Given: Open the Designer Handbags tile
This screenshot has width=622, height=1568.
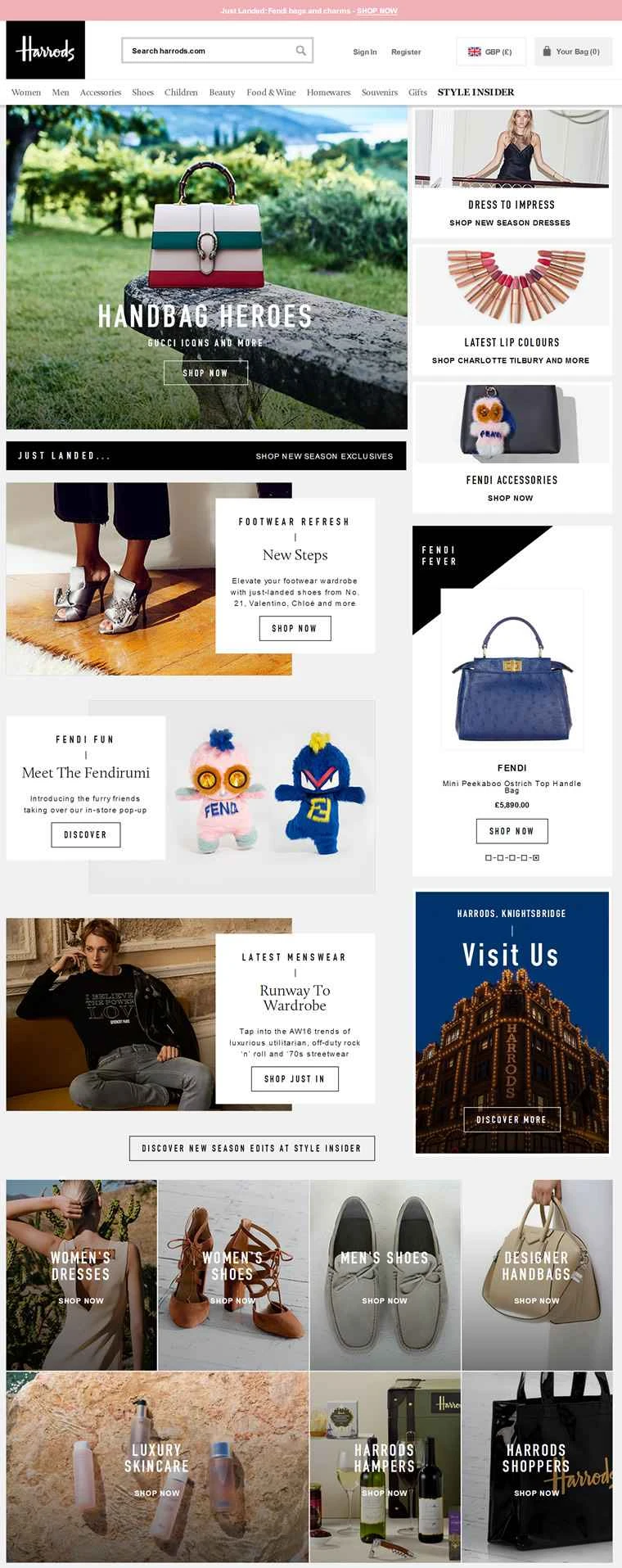Looking at the screenshot, I should click(537, 1275).
